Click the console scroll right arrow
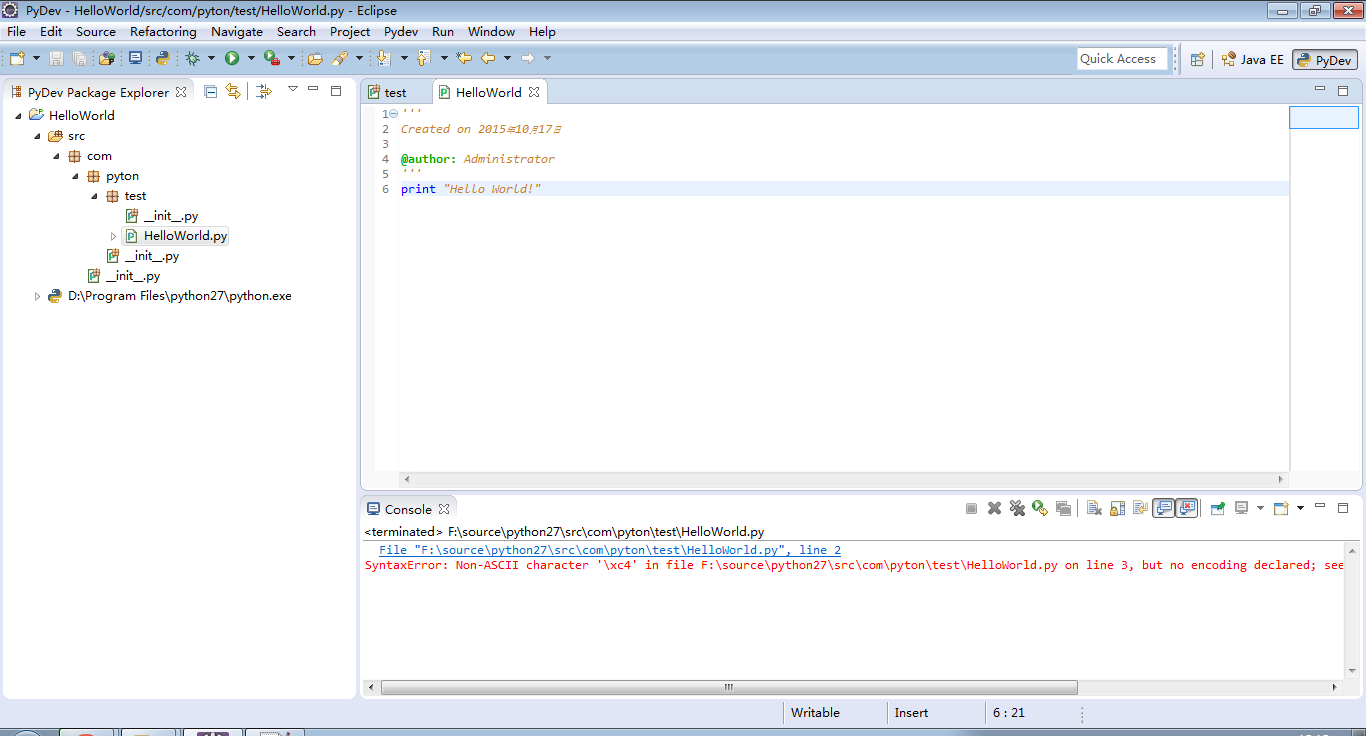 [x=1335, y=688]
